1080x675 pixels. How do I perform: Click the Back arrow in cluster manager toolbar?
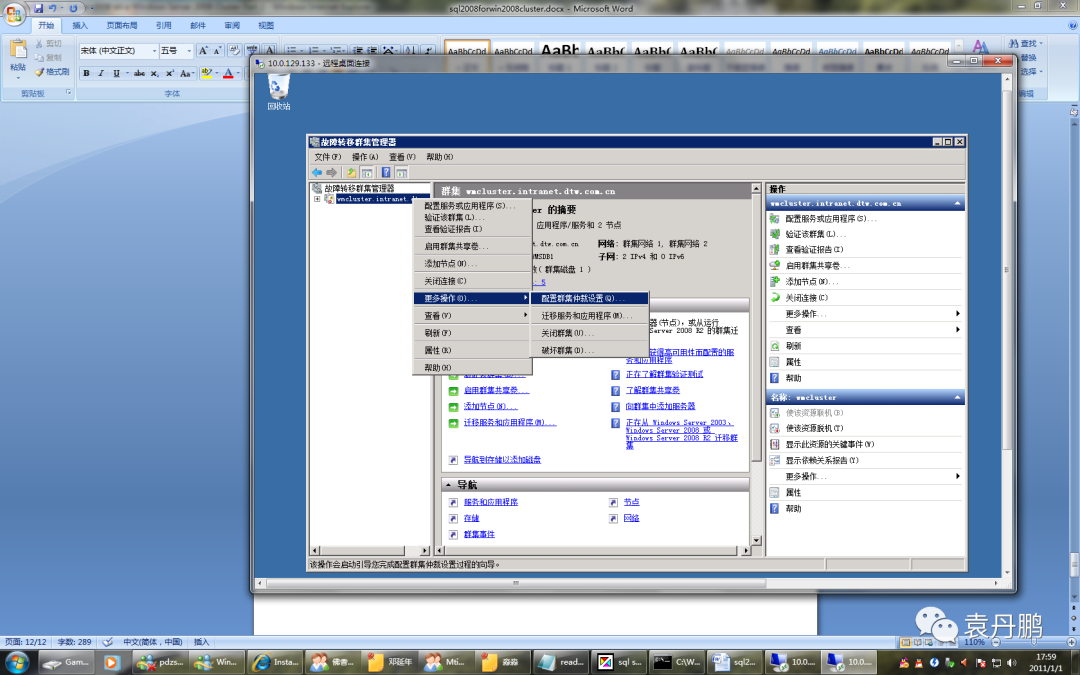click(317, 172)
